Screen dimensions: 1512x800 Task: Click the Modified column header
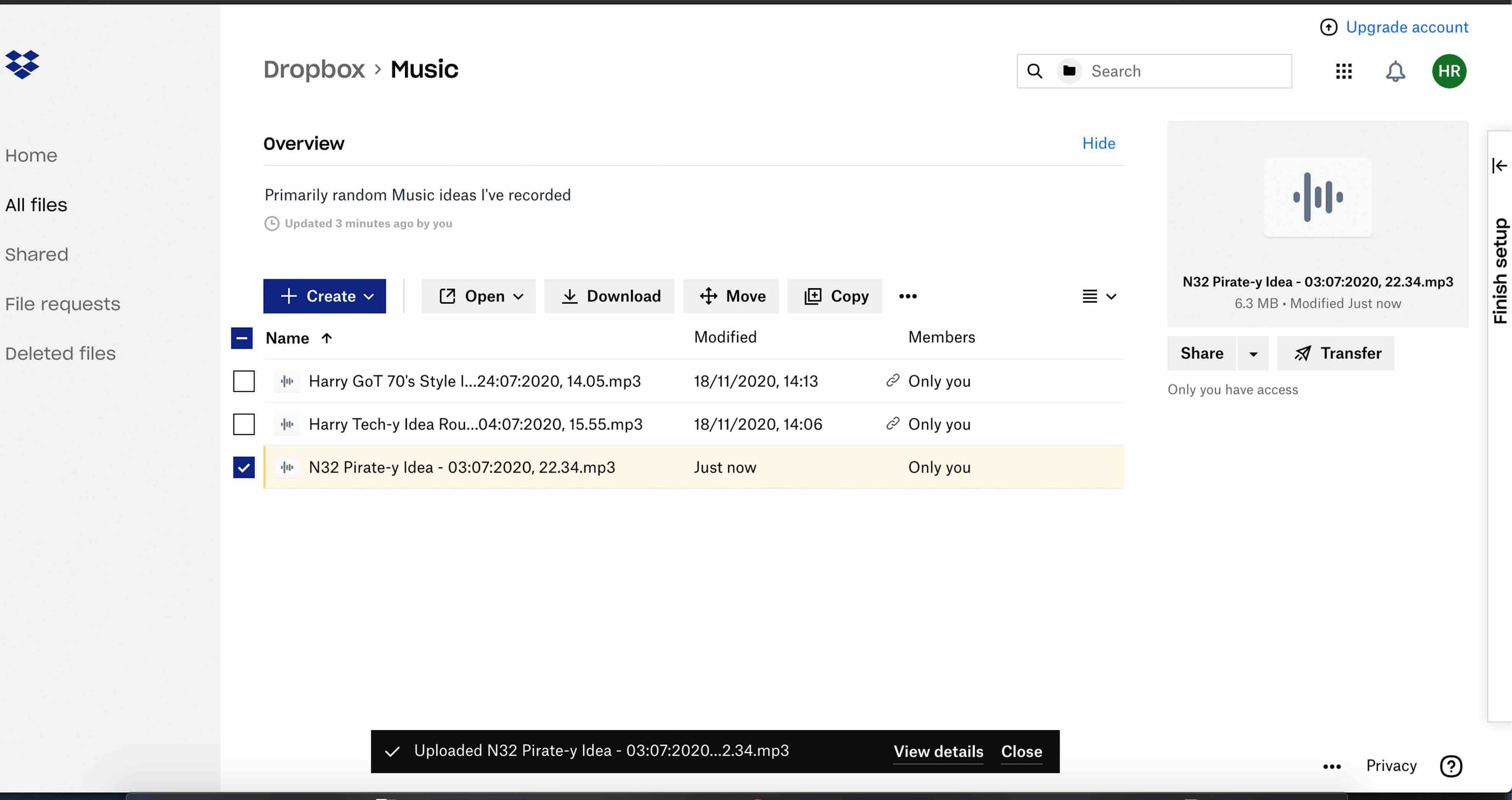click(x=725, y=337)
